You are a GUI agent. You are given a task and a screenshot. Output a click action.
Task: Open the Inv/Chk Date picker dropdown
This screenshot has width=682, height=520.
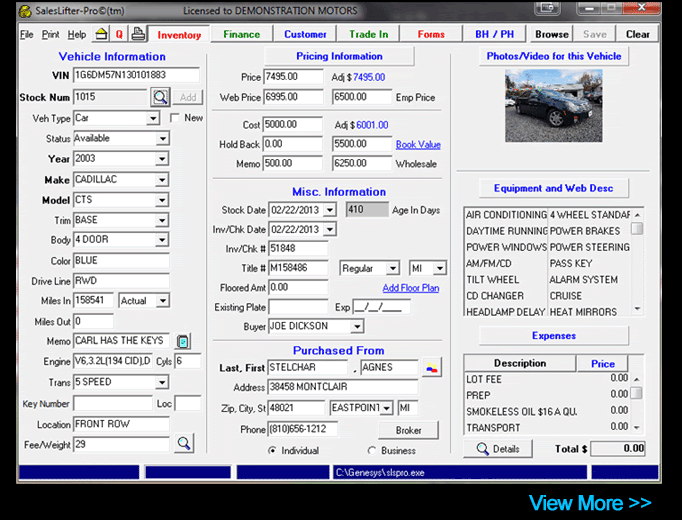(x=330, y=229)
